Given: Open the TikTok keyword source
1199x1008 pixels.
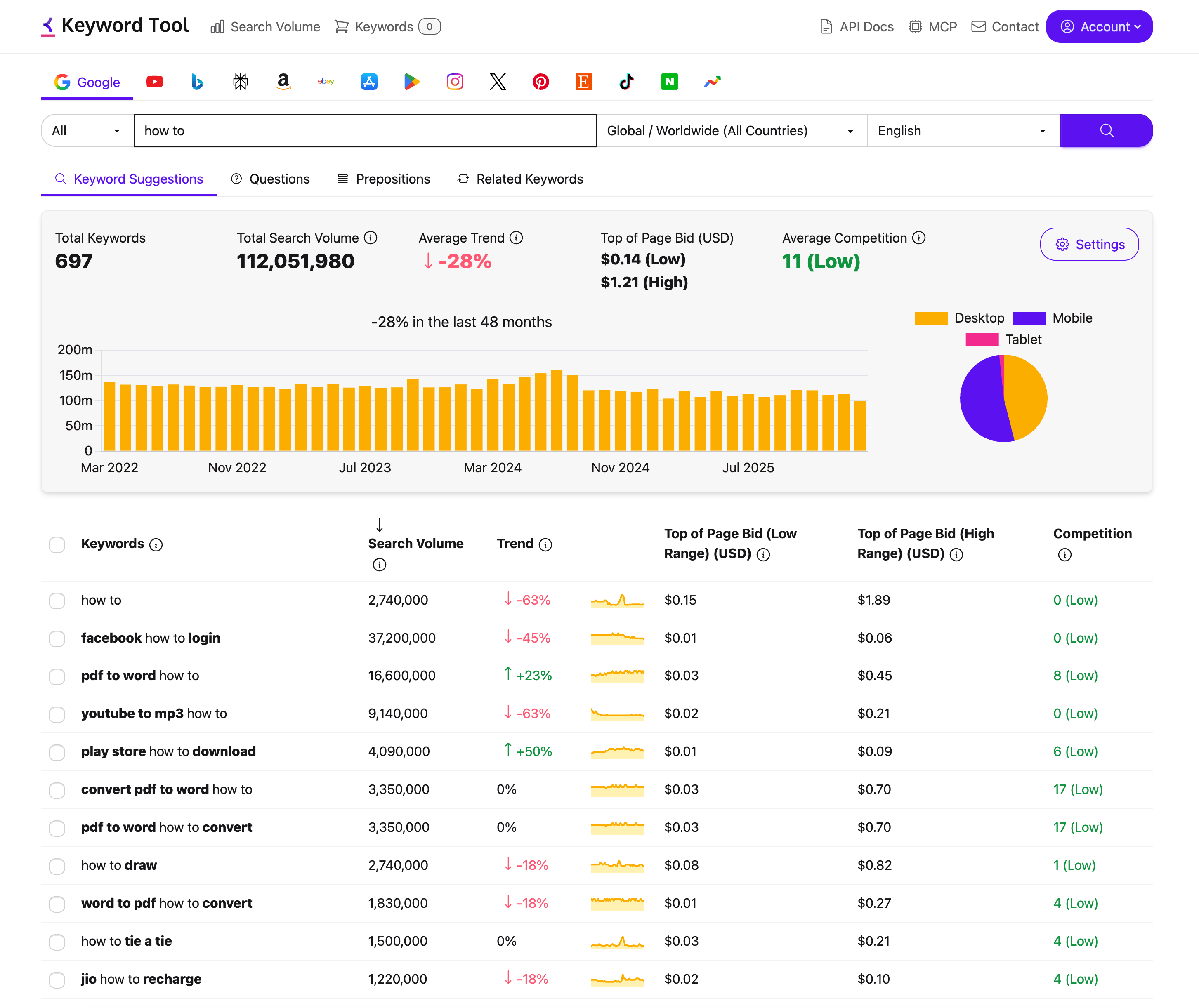Looking at the screenshot, I should click(x=626, y=82).
